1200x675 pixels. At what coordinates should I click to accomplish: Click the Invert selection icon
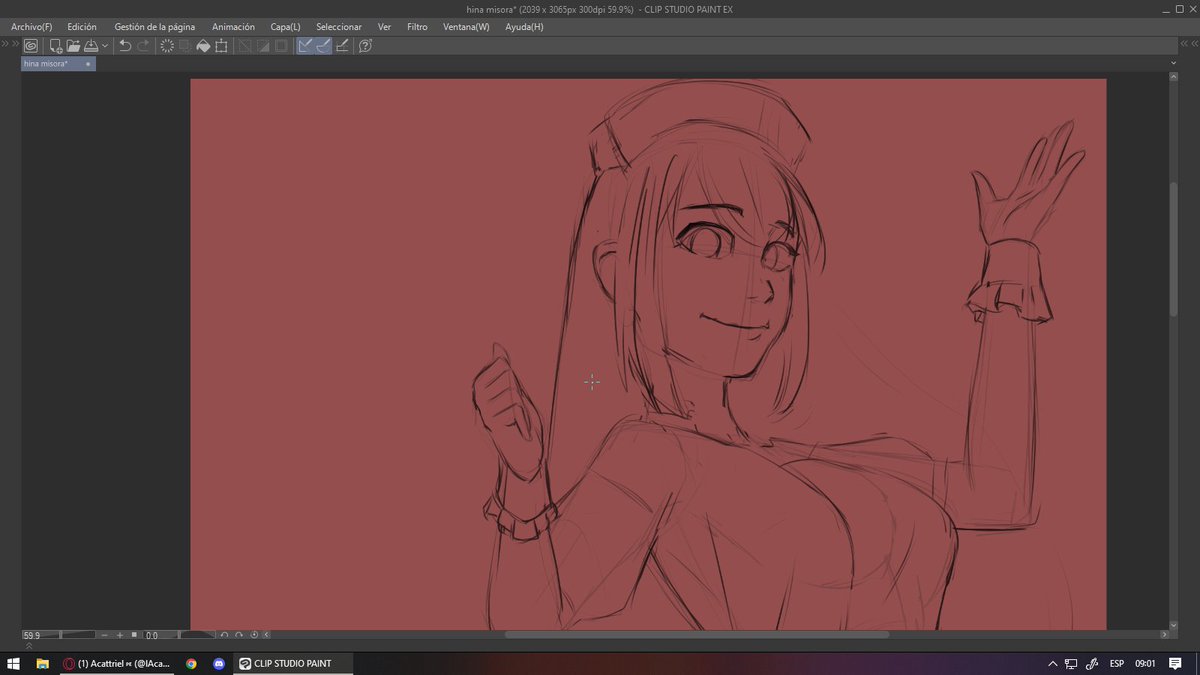263,46
